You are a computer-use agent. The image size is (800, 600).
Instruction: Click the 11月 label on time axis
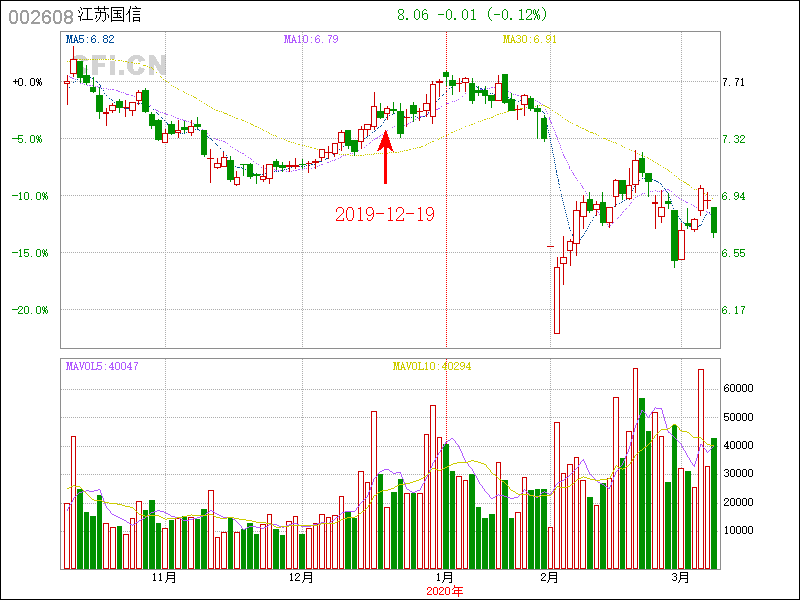point(164,577)
